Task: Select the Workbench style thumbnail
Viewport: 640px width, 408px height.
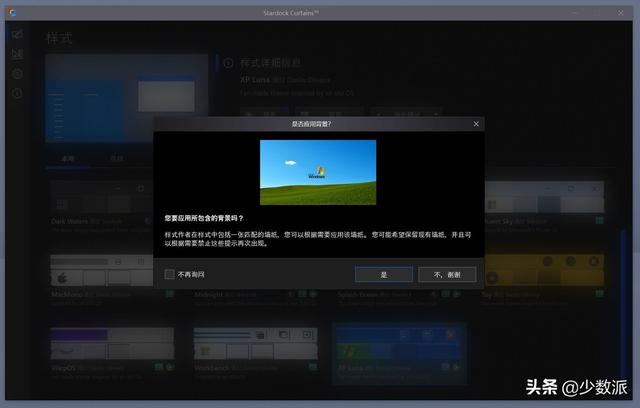Action: [x=255, y=343]
